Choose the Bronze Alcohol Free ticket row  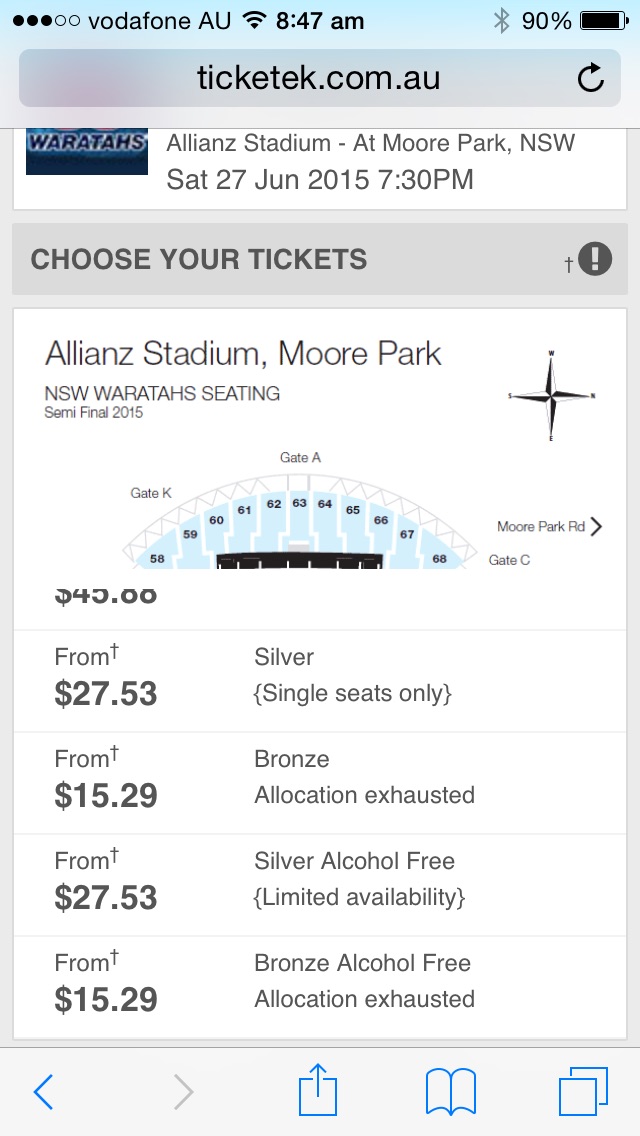(x=320, y=987)
